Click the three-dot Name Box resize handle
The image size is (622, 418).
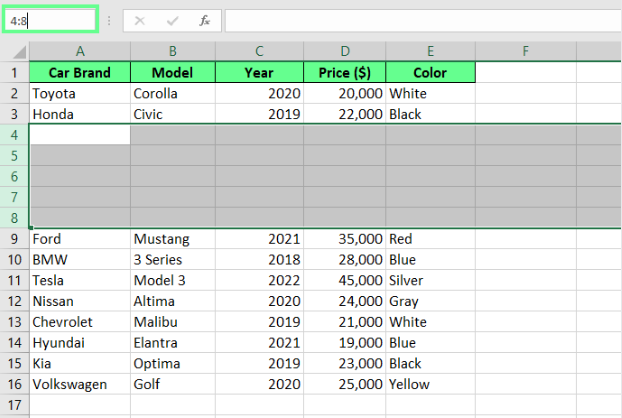[x=109, y=20]
